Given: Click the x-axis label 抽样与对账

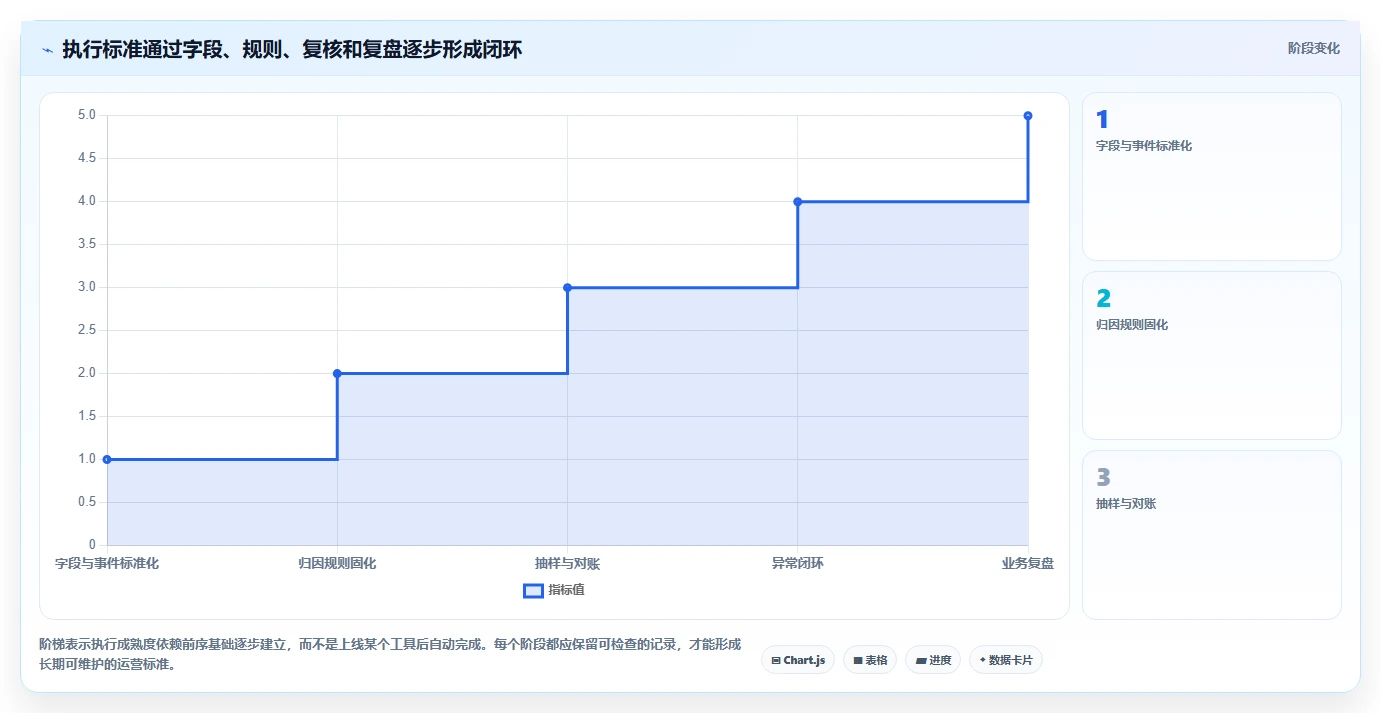Looking at the screenshot, I should pyautogui.click(x=567, y=563).
